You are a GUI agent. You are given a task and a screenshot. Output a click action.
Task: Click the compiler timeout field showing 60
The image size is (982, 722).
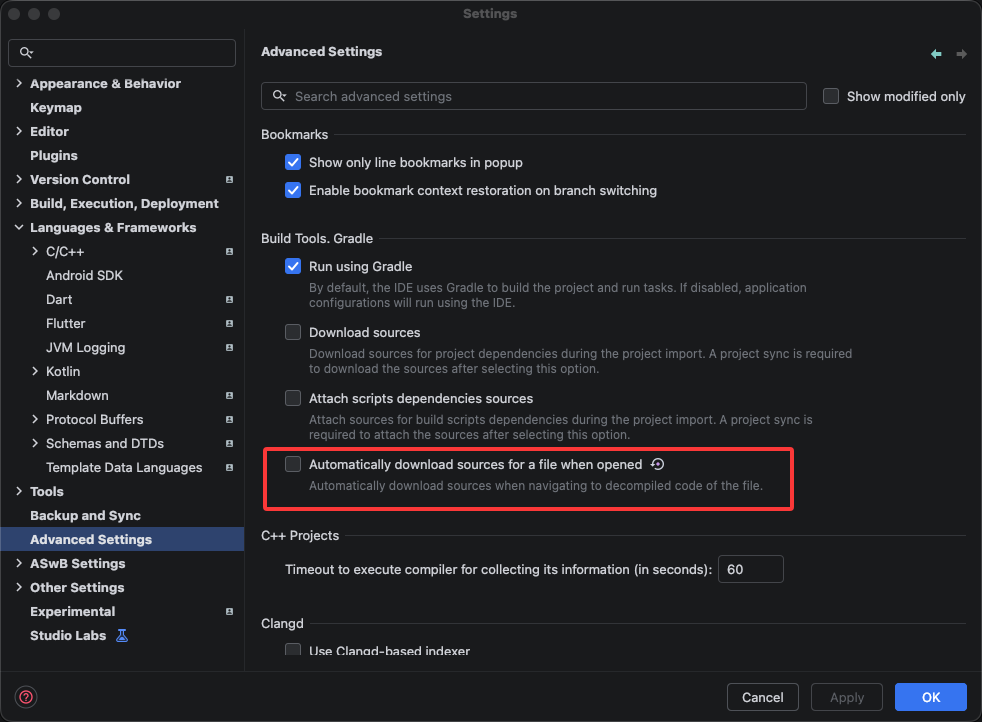tap(750, 569)
